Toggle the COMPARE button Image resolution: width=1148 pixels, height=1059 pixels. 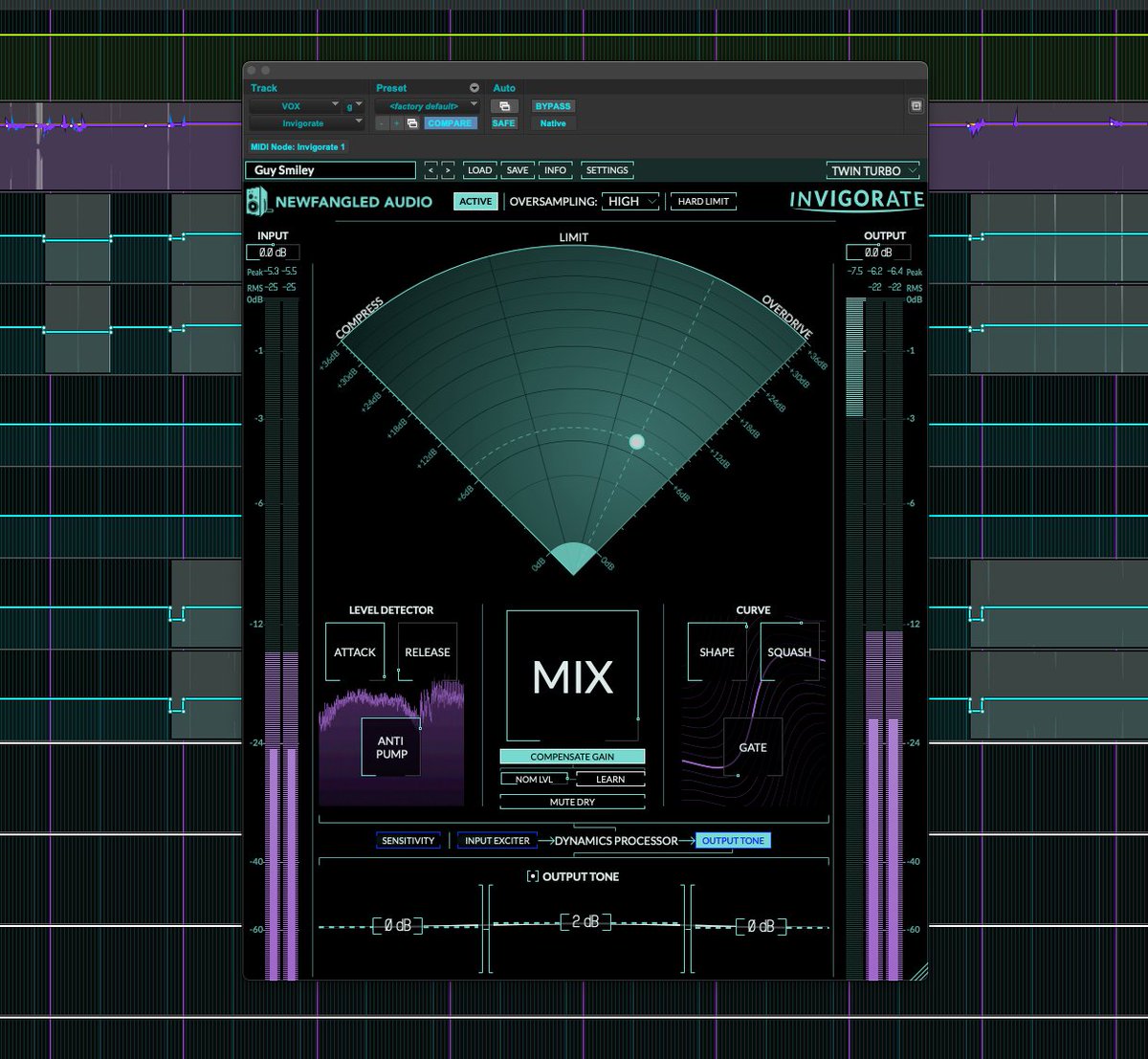click(450, 123)
